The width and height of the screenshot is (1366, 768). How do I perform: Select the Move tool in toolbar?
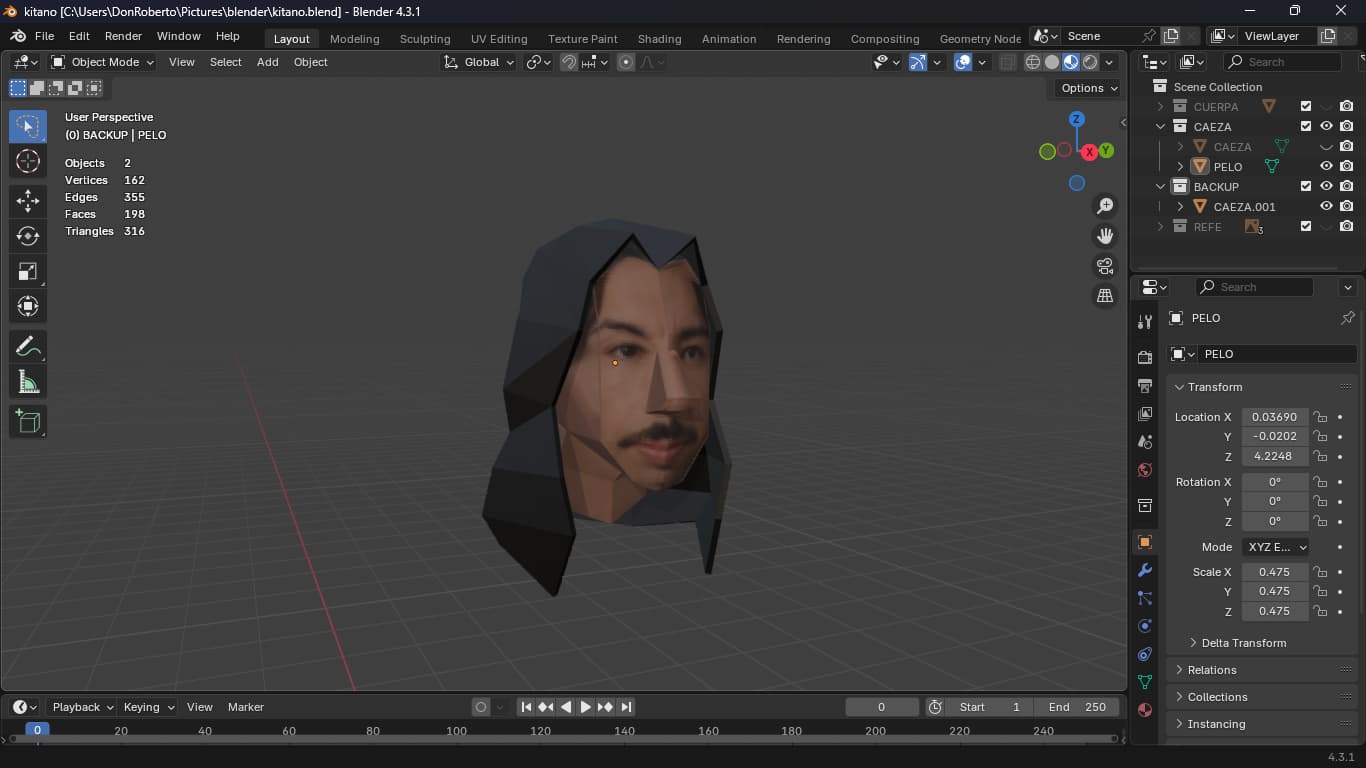(x=28, y=200)
